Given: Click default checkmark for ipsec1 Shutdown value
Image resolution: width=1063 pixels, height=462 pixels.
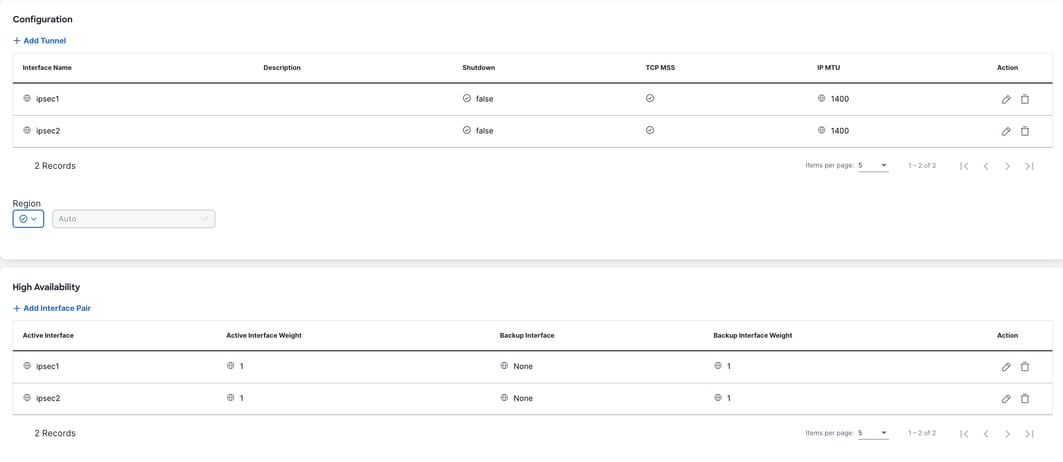Looking at the screenshot, I should pos(466,98).
